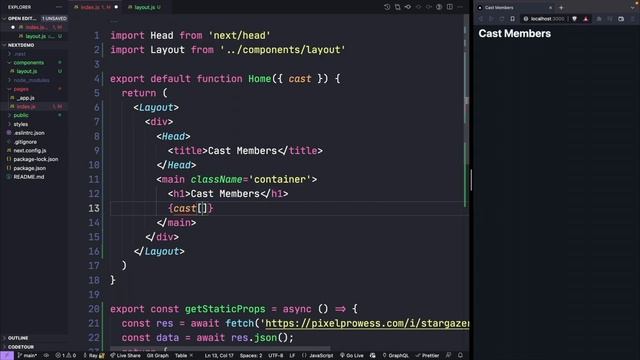Click browser forward button
The height and width of the screenshot is (360, 640).
[x=491, y=19]
